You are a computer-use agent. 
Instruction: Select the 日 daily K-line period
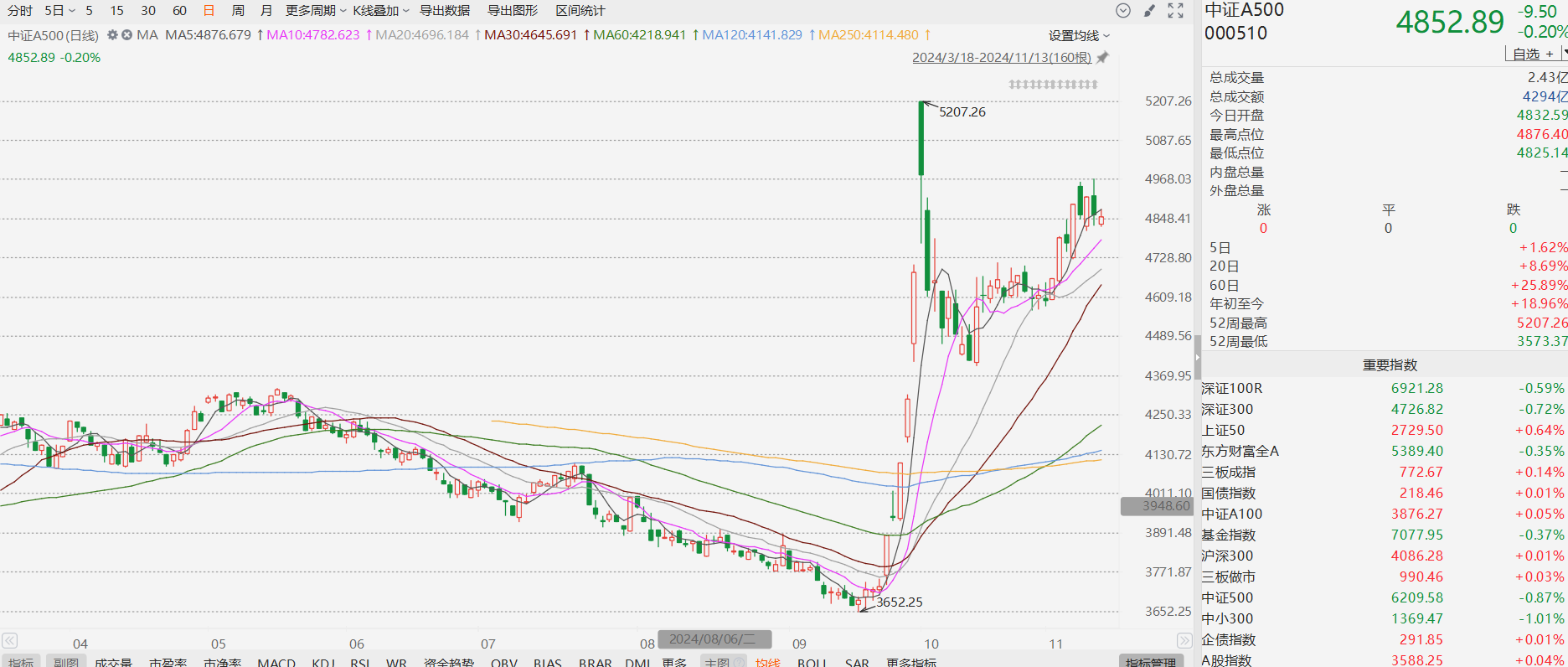pos(209,11)
